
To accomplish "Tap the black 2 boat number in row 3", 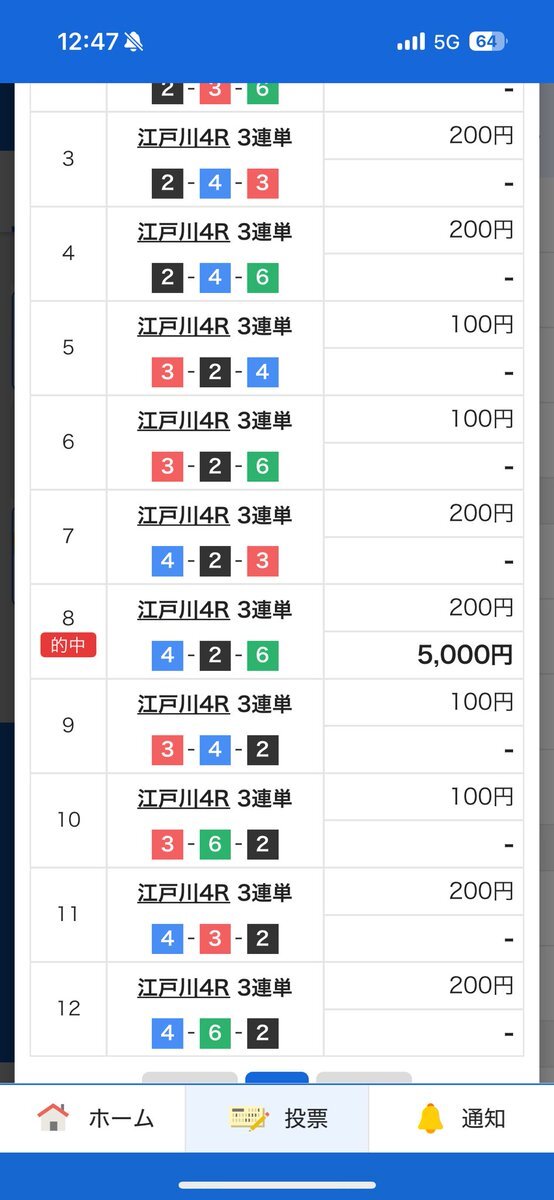I will 167,184.
